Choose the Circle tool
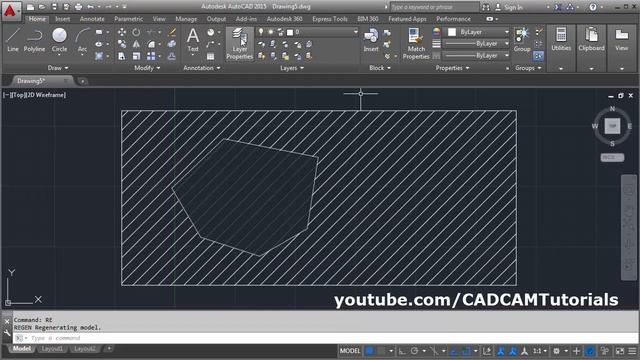 pos(59,40)
